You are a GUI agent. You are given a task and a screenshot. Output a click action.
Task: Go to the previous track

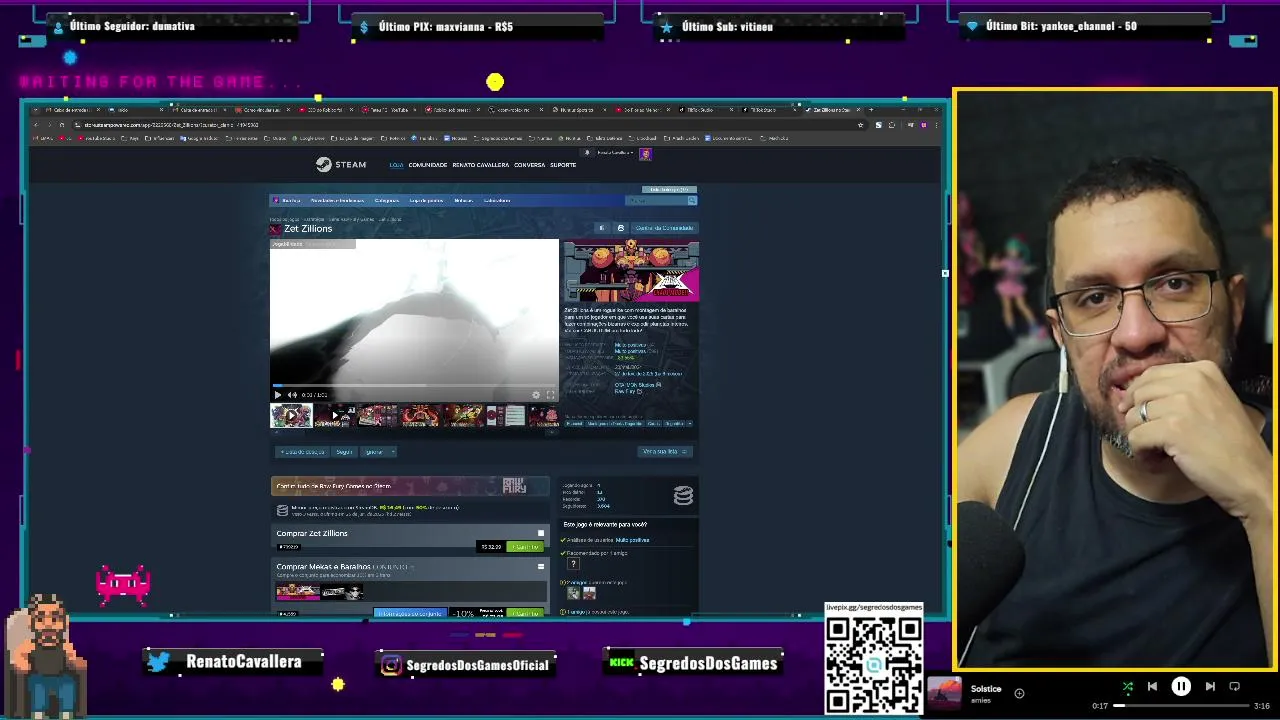tap(1152, 686)
